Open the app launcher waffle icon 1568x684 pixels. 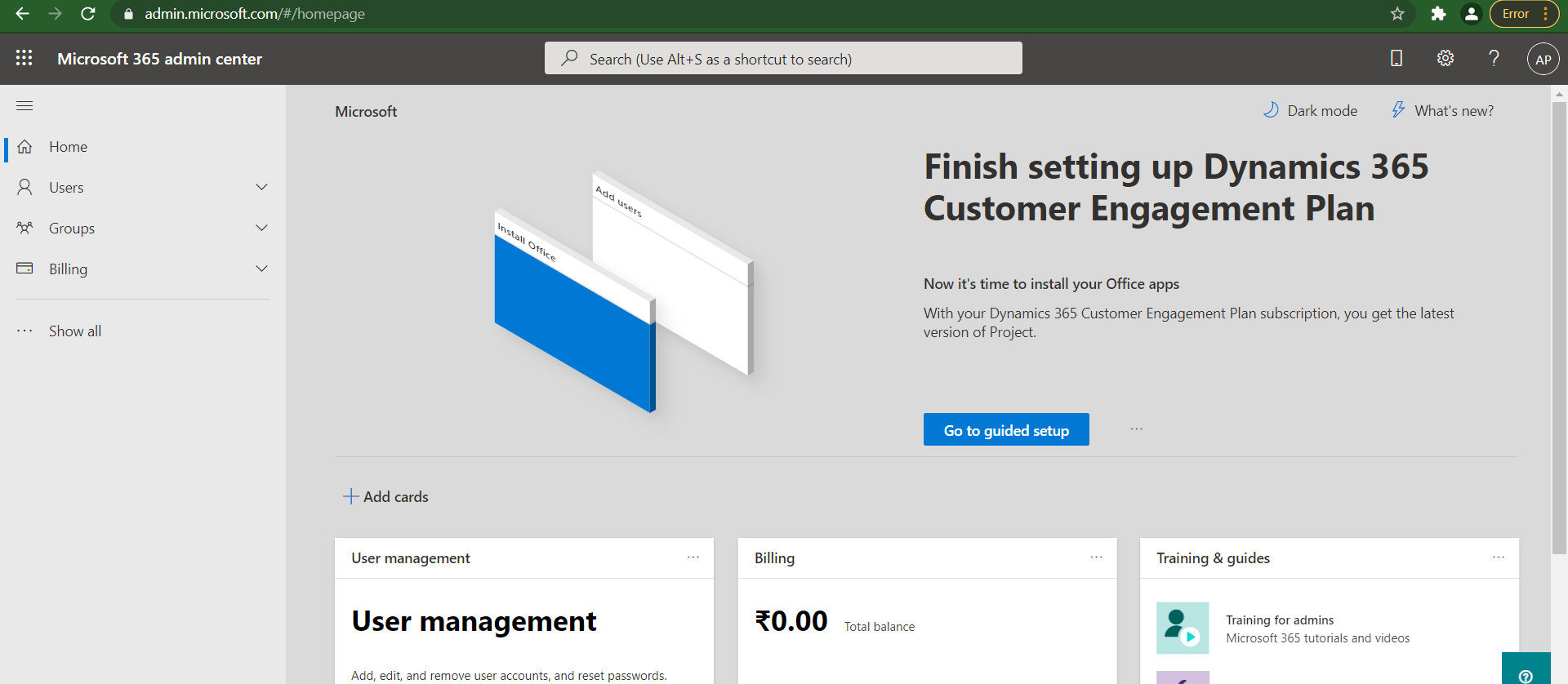24,58
